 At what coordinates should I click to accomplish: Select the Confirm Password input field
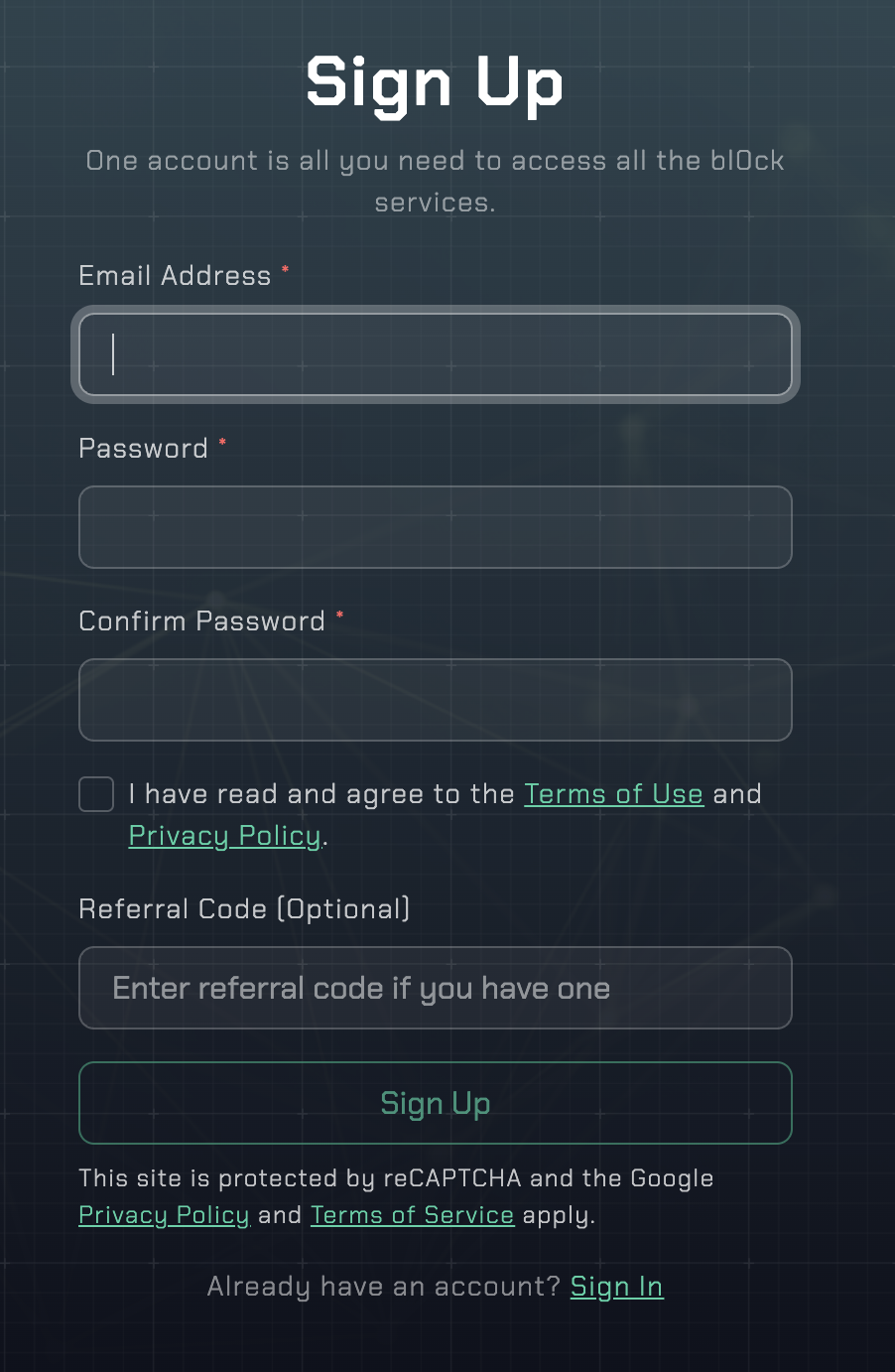pyautogui.click(x=435, y=700)
